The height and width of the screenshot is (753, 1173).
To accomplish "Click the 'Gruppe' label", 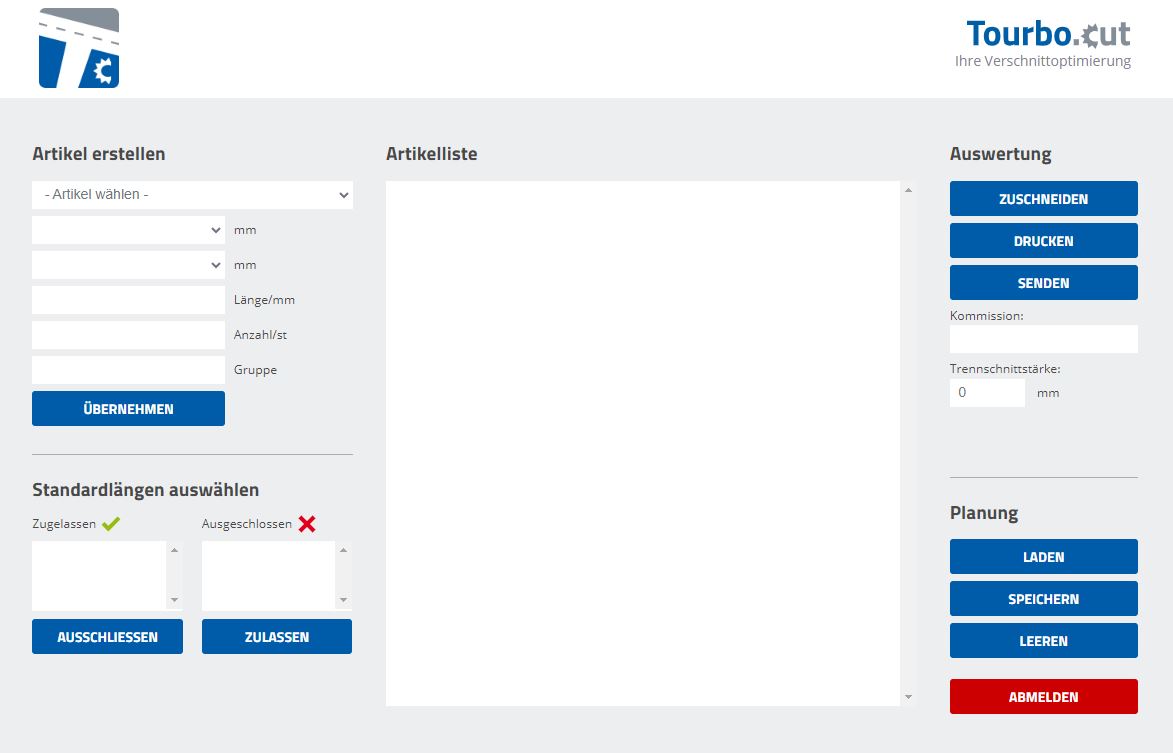I will (x=255, y=370).
